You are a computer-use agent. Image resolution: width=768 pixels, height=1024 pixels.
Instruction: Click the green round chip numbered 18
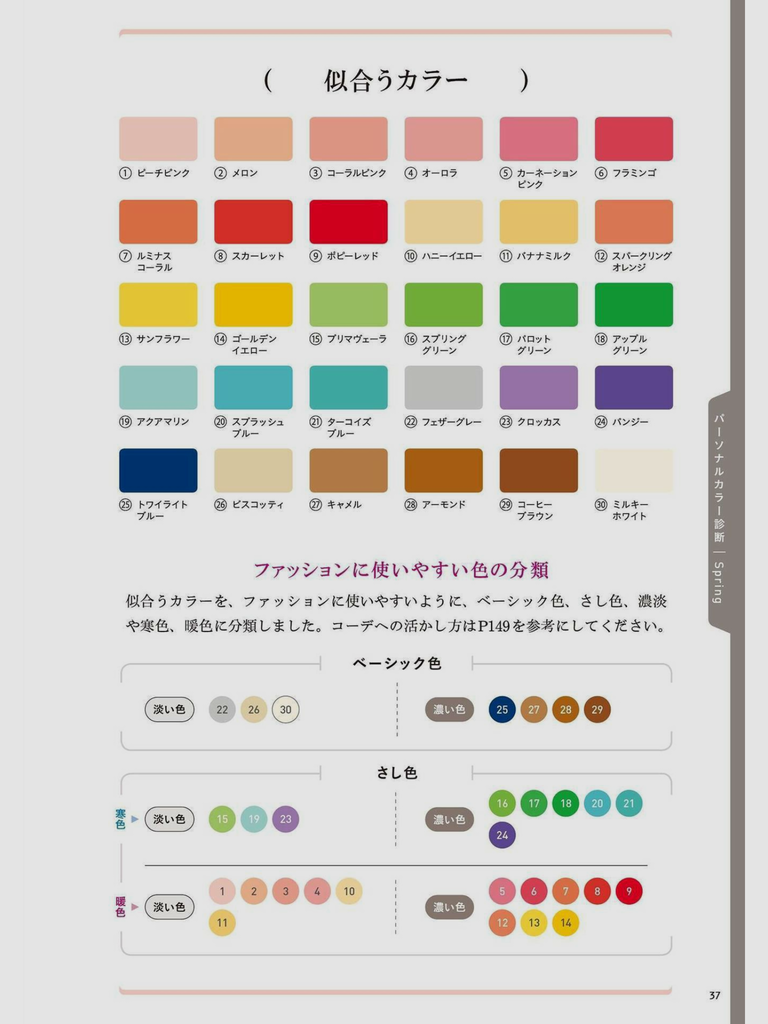(566, 803)
